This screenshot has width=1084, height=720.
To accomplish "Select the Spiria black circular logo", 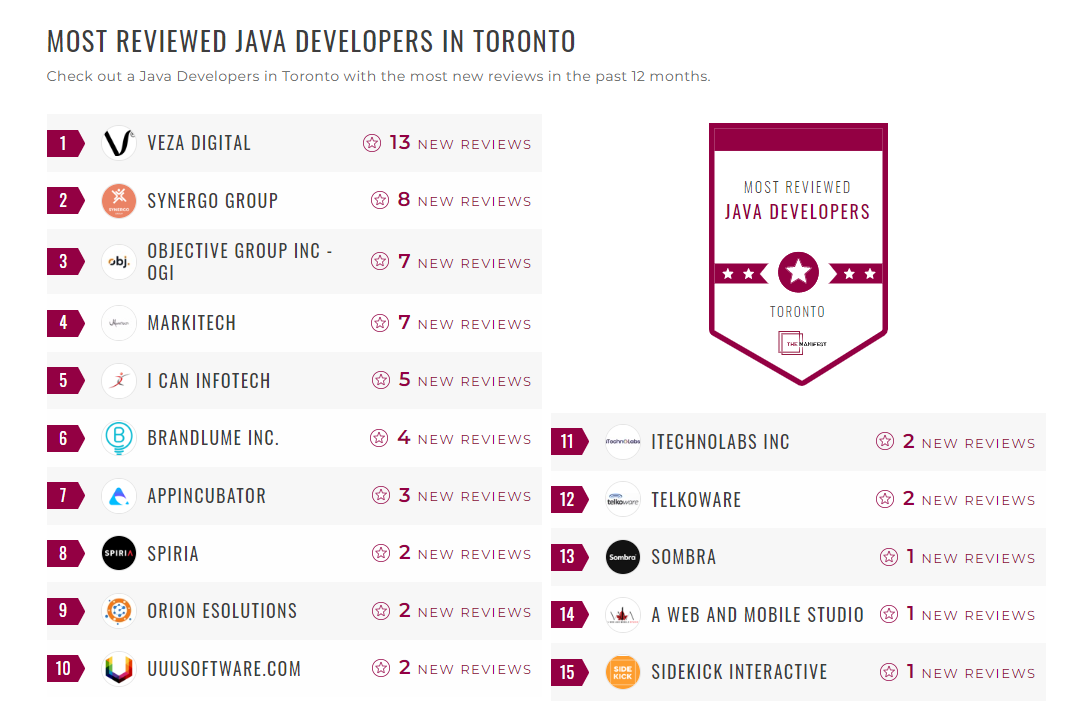I will (x=118, y=553).
